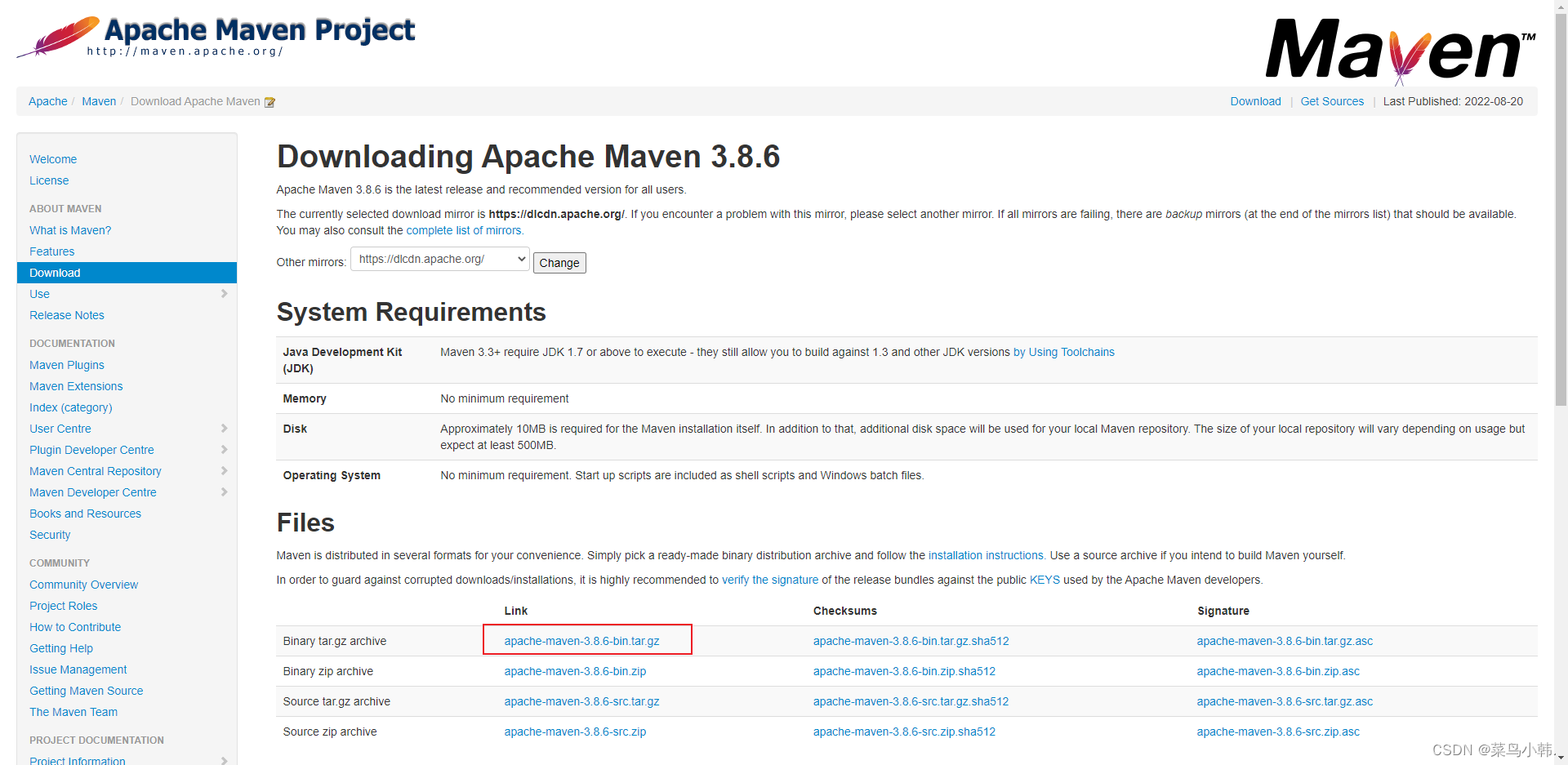
Task: Open apache-maven-3.8.6-bin.zip.asc signature
Action: point(1278,671)
